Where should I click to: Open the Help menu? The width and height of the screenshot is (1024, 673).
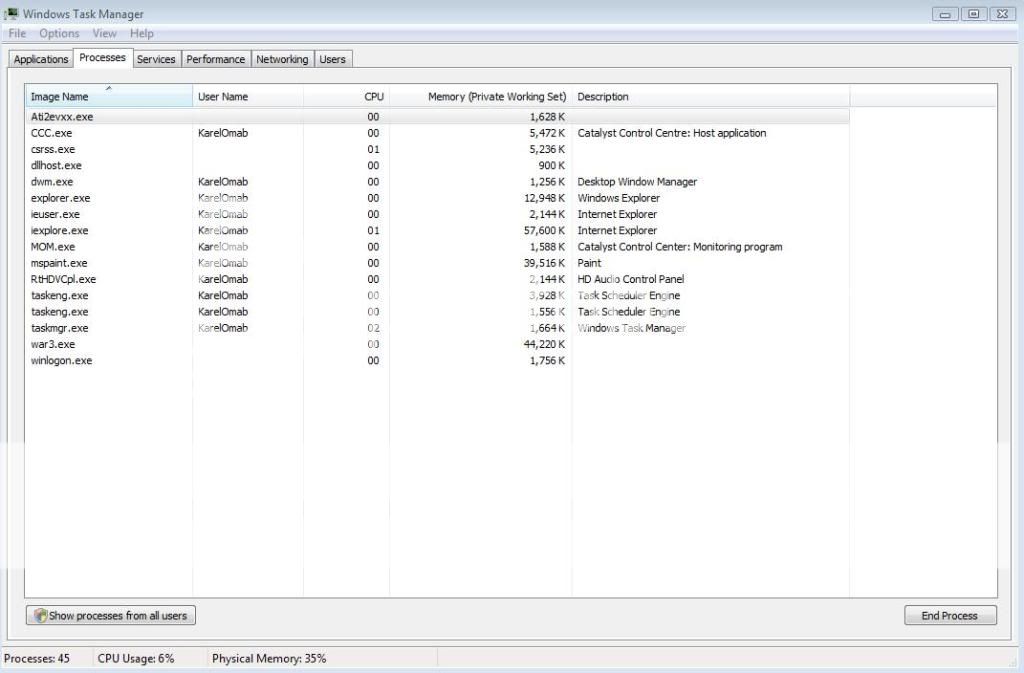pyautogui.click(x=142, y=33)
